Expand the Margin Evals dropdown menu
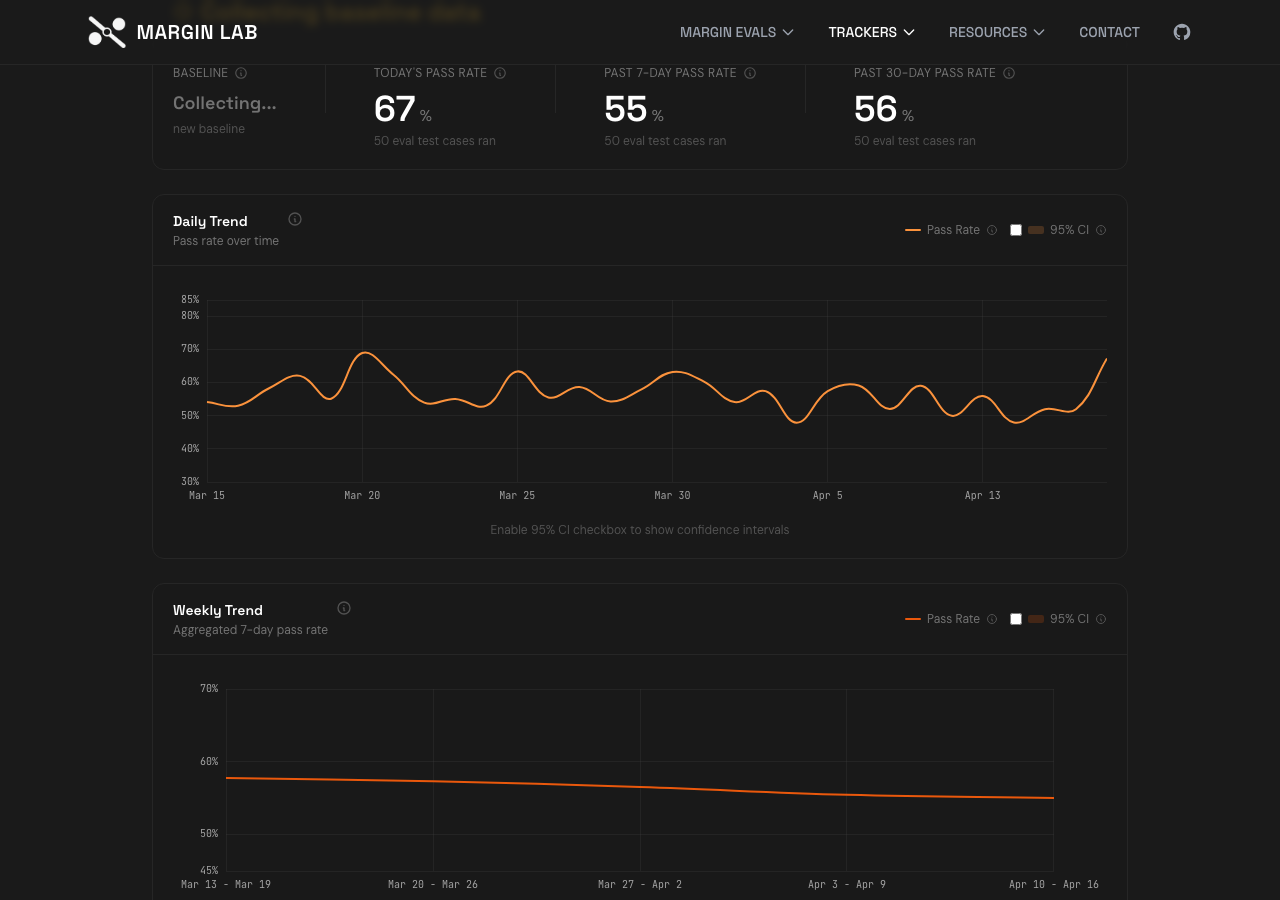 coord(736,32)
